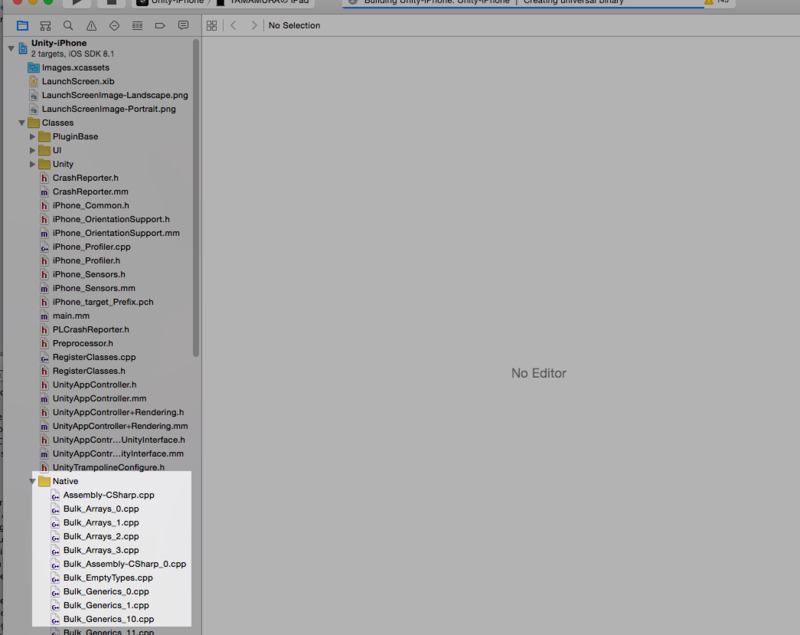Viewport: 800px width, 635px height.
Task: Open iPhone_target_Prefix.pch
Action: tap(102, 302)
